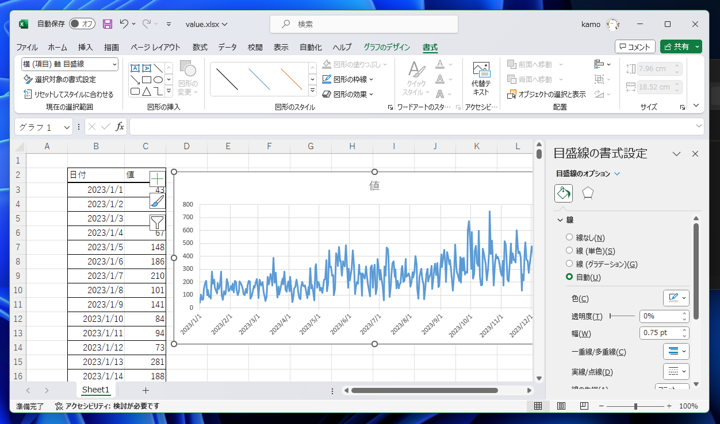The image size is (720, 424).
Task: Expand 目盛線のオプション dropdown arrow
Action: coord(617,174)
